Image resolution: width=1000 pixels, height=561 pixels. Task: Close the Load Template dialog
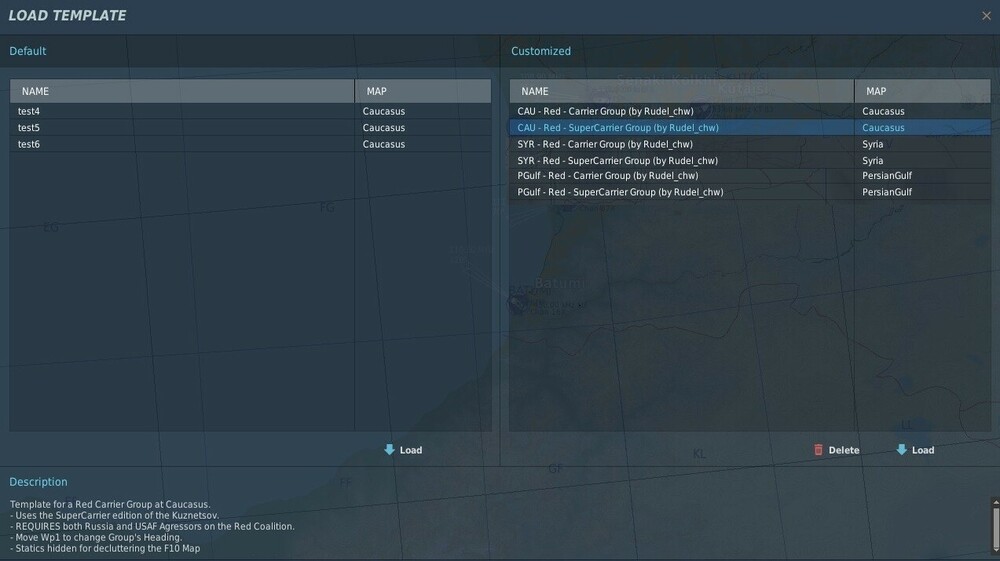pyautogui.click(x=986, y=16)
